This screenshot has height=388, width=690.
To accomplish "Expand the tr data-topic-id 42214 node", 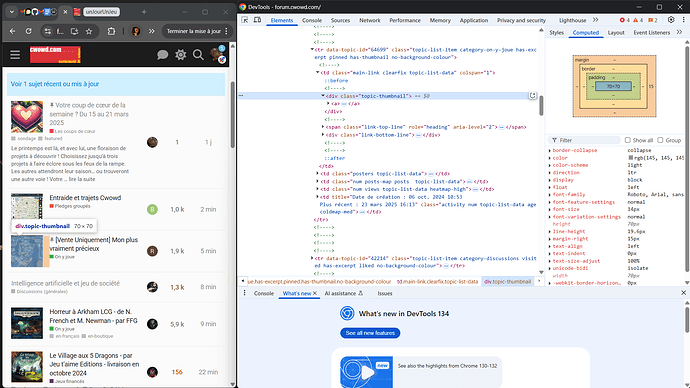I will point(312,258).
